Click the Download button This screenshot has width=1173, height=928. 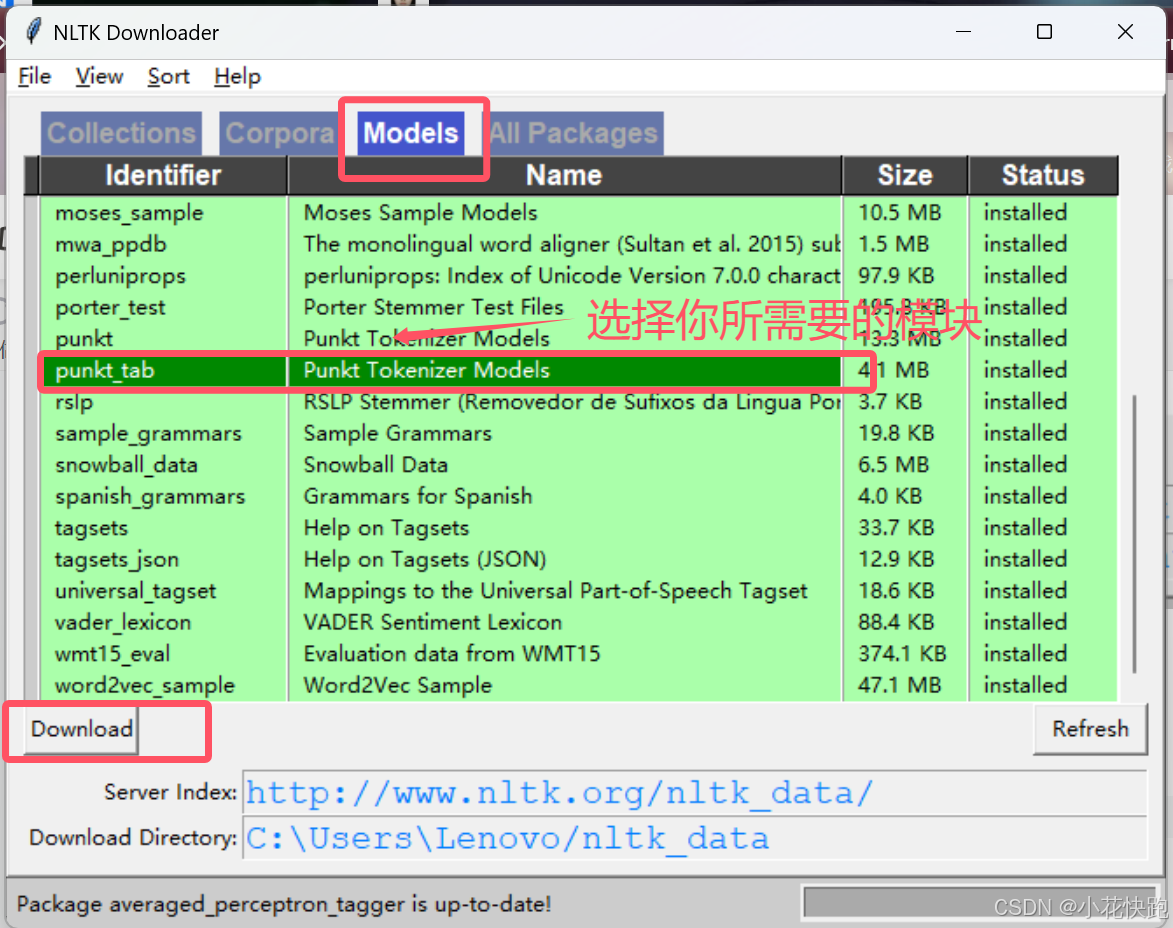tap(79, 729)
